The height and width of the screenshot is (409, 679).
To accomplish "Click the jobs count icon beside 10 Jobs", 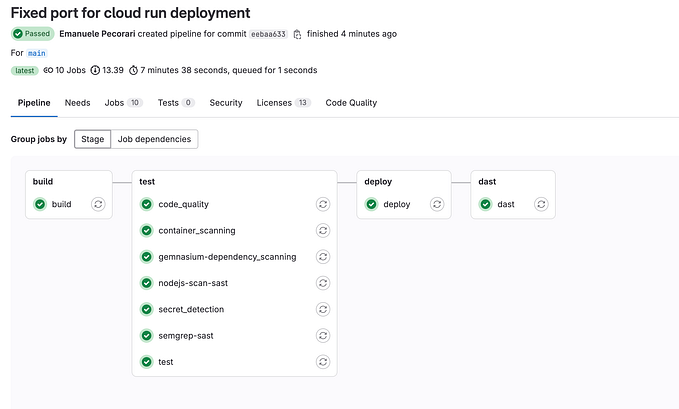I will [x=48, y=70].
